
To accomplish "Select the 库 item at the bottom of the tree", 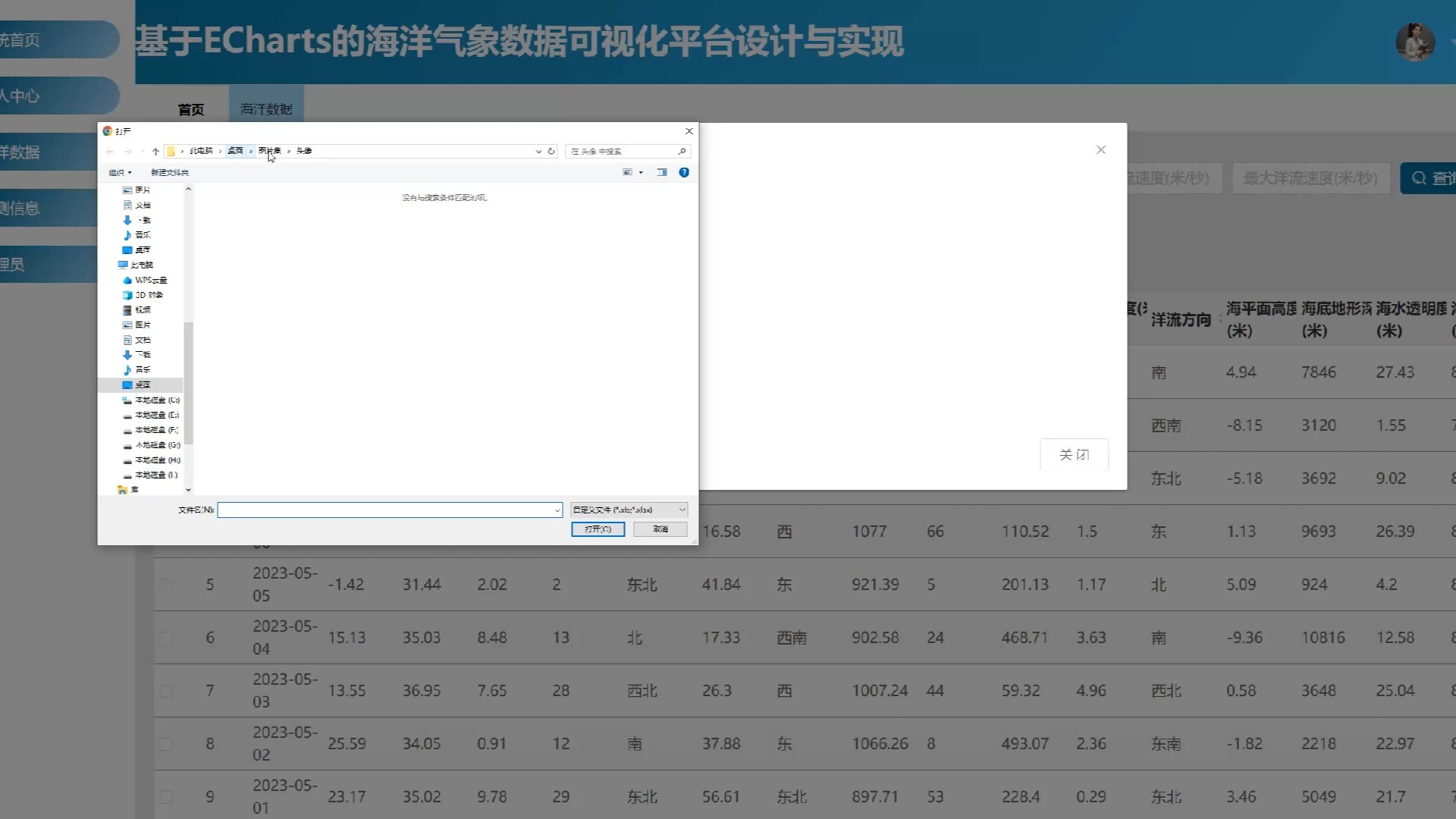I will point(129,490).
